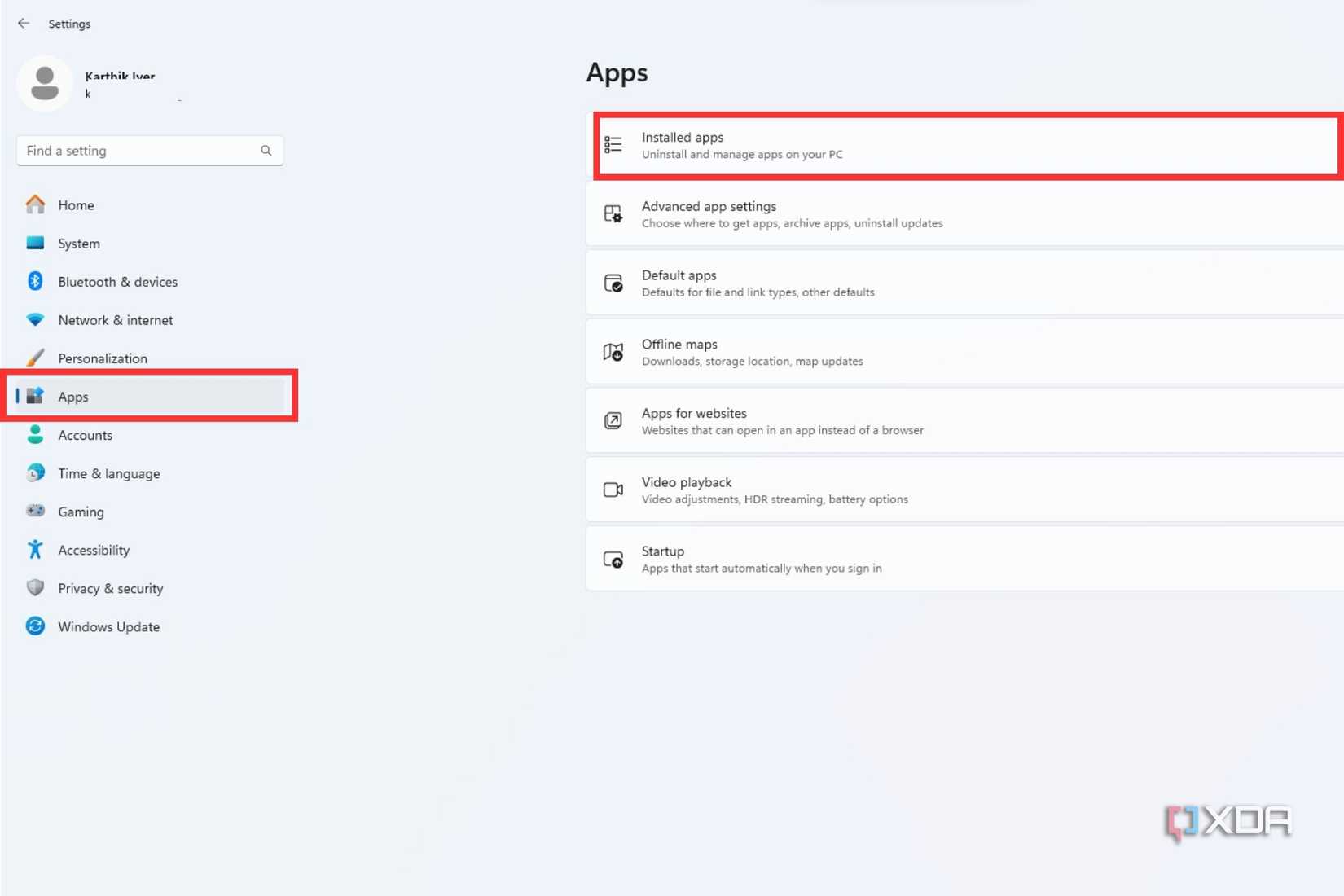
Task: Open Windows Update page
Action: tap(108, 626)
